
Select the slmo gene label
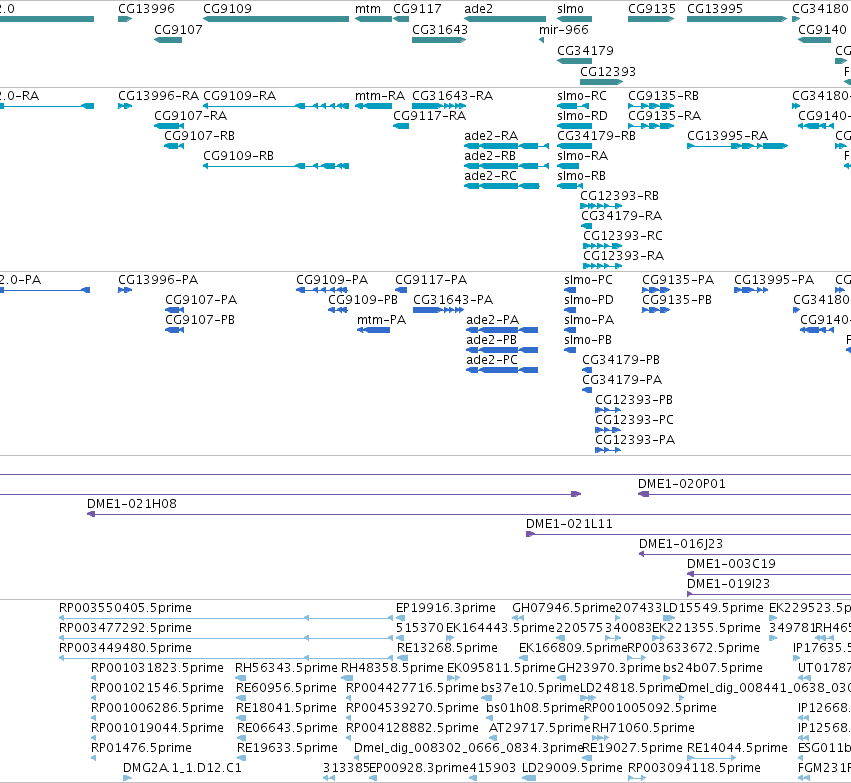[x=570, y=9]
